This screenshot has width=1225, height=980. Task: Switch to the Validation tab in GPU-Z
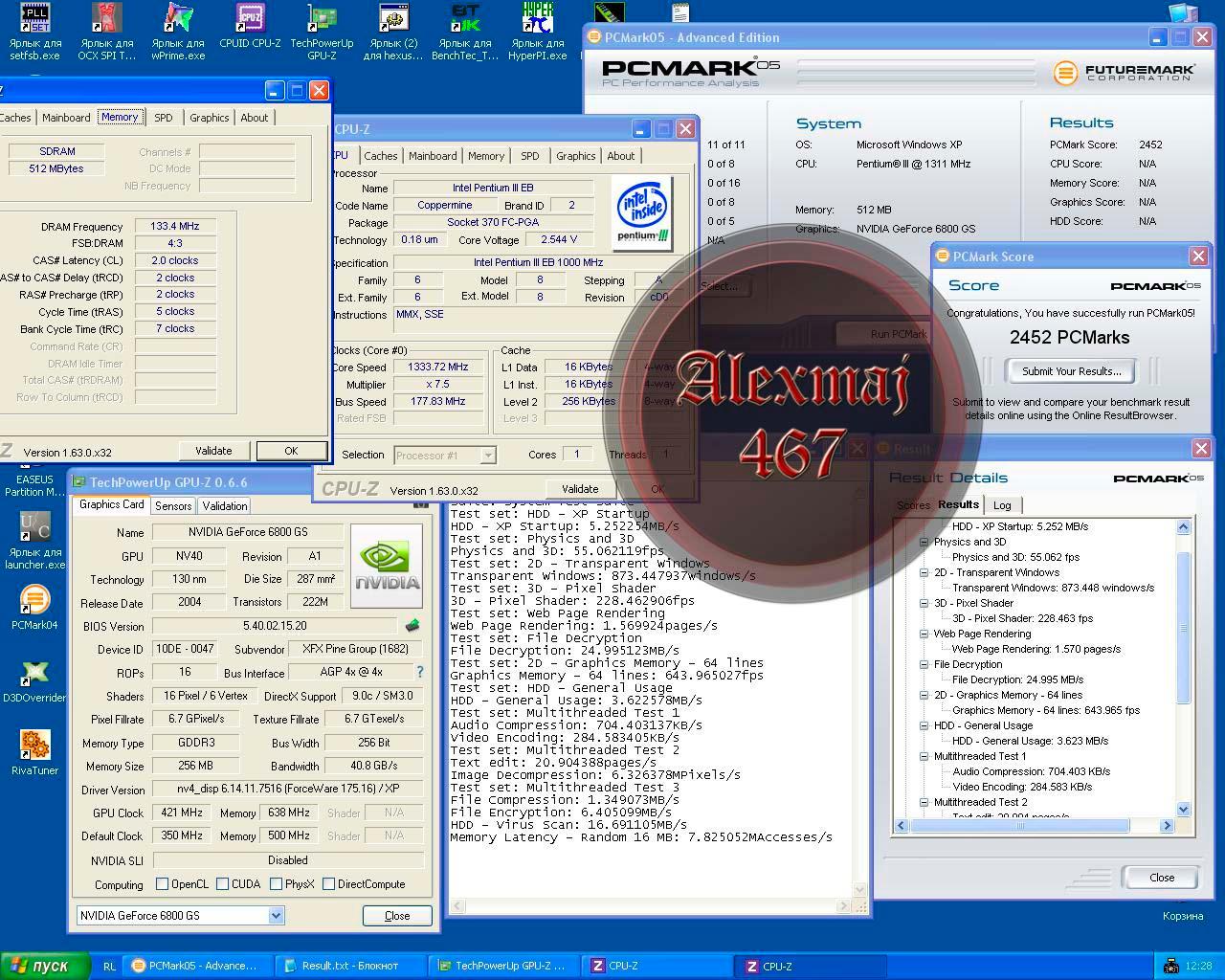pyautogui.click(x=225, y=506)
